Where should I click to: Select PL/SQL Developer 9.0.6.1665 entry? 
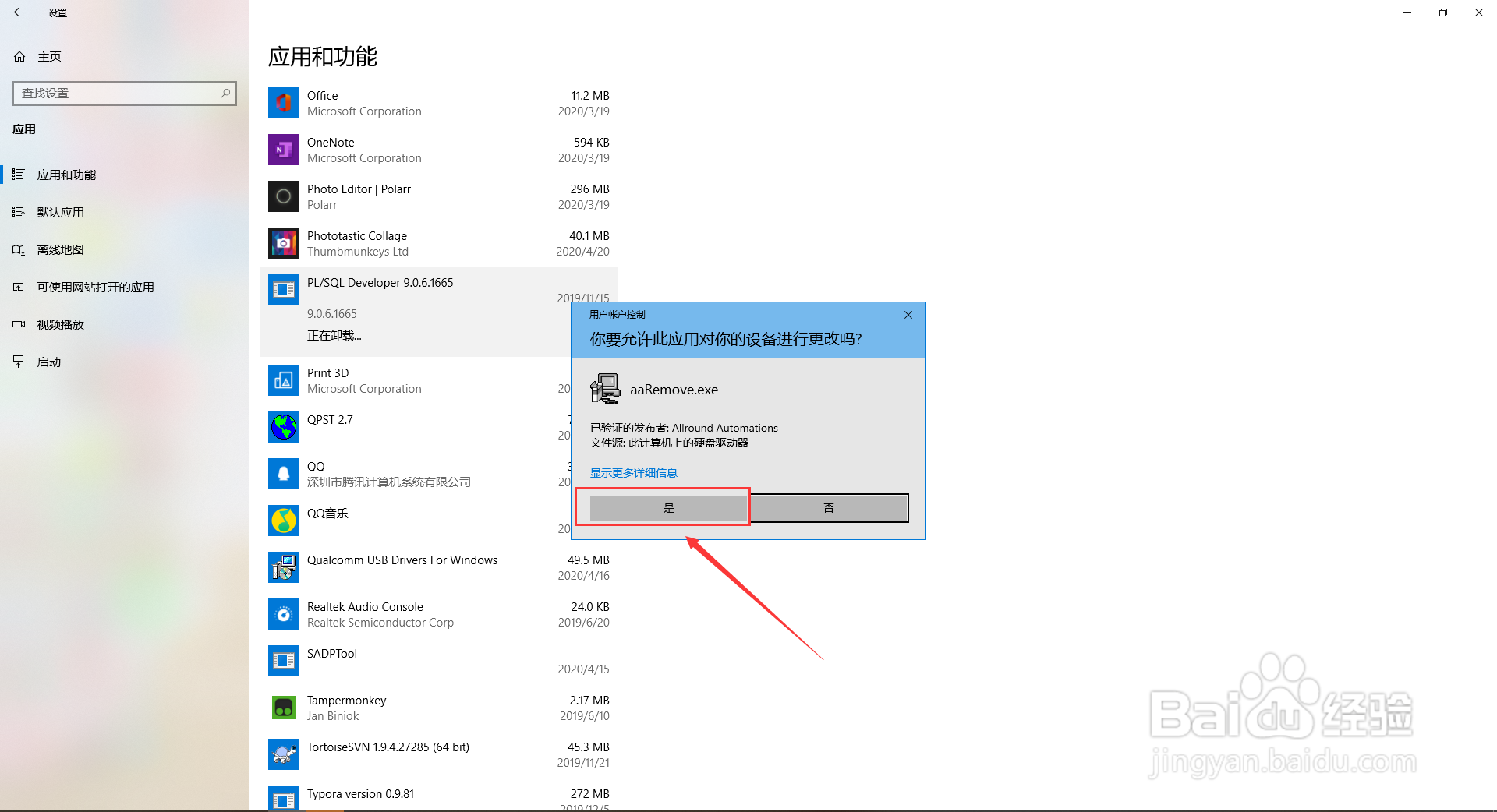click(x=380, y=282)
